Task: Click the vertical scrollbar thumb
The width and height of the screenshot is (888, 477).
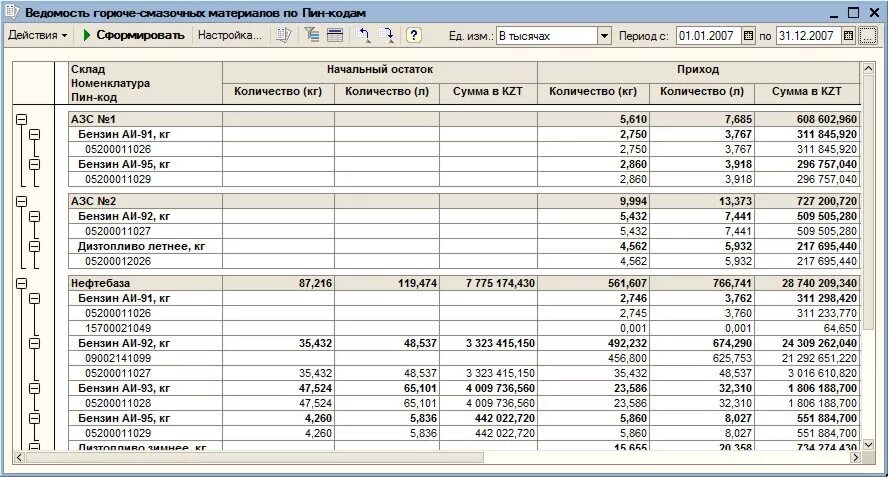Action: click(868, 202)
